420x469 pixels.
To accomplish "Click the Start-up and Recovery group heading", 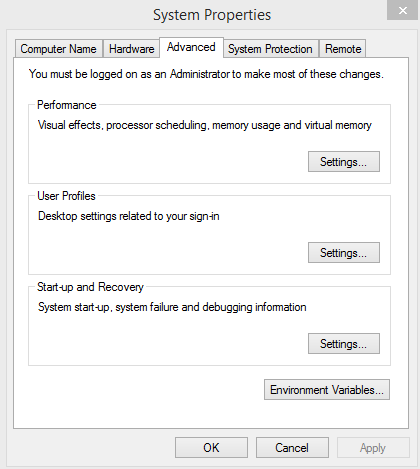I will 90,287.
